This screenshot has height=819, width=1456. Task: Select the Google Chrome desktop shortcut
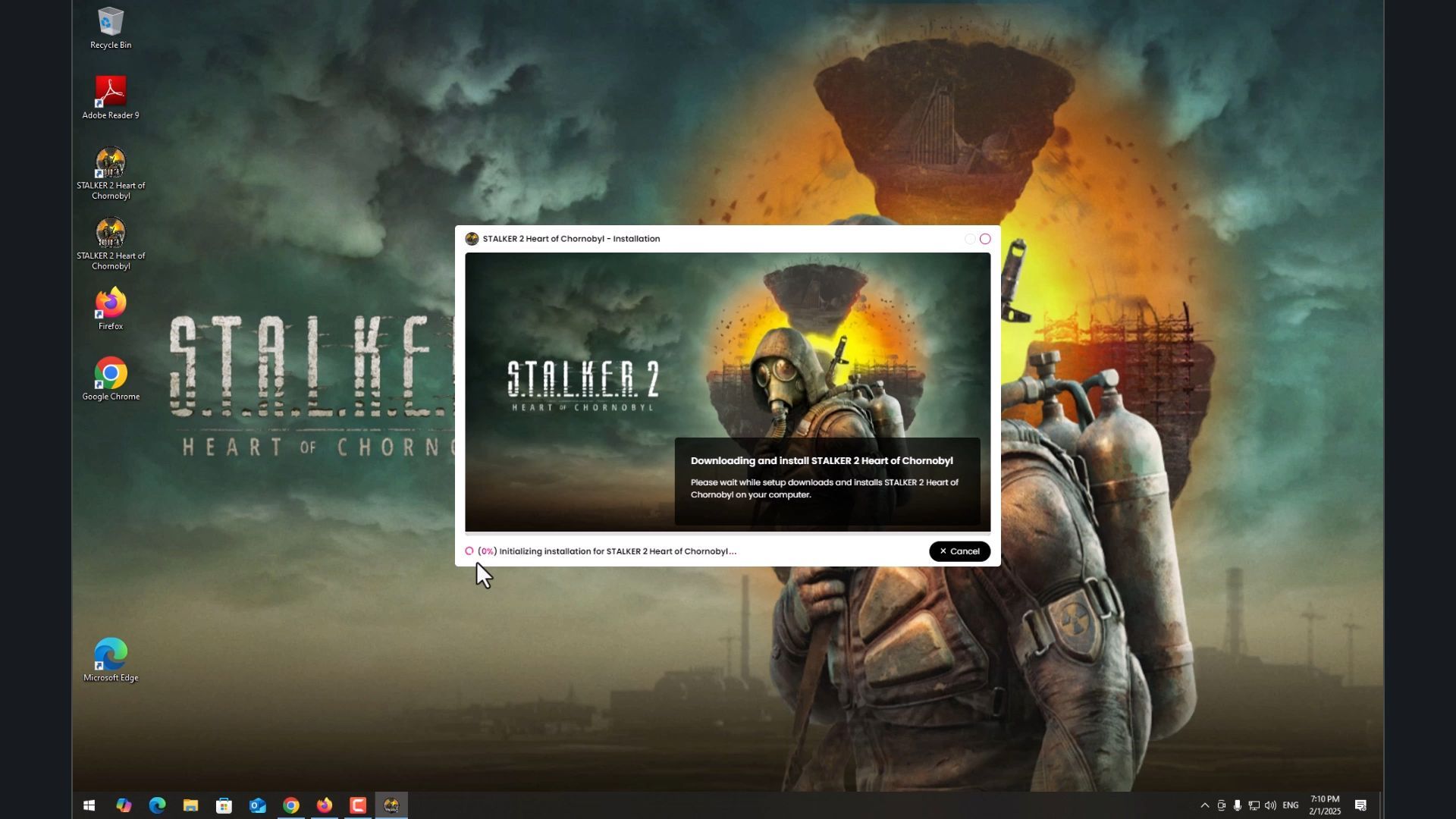(x=111, y=379)
